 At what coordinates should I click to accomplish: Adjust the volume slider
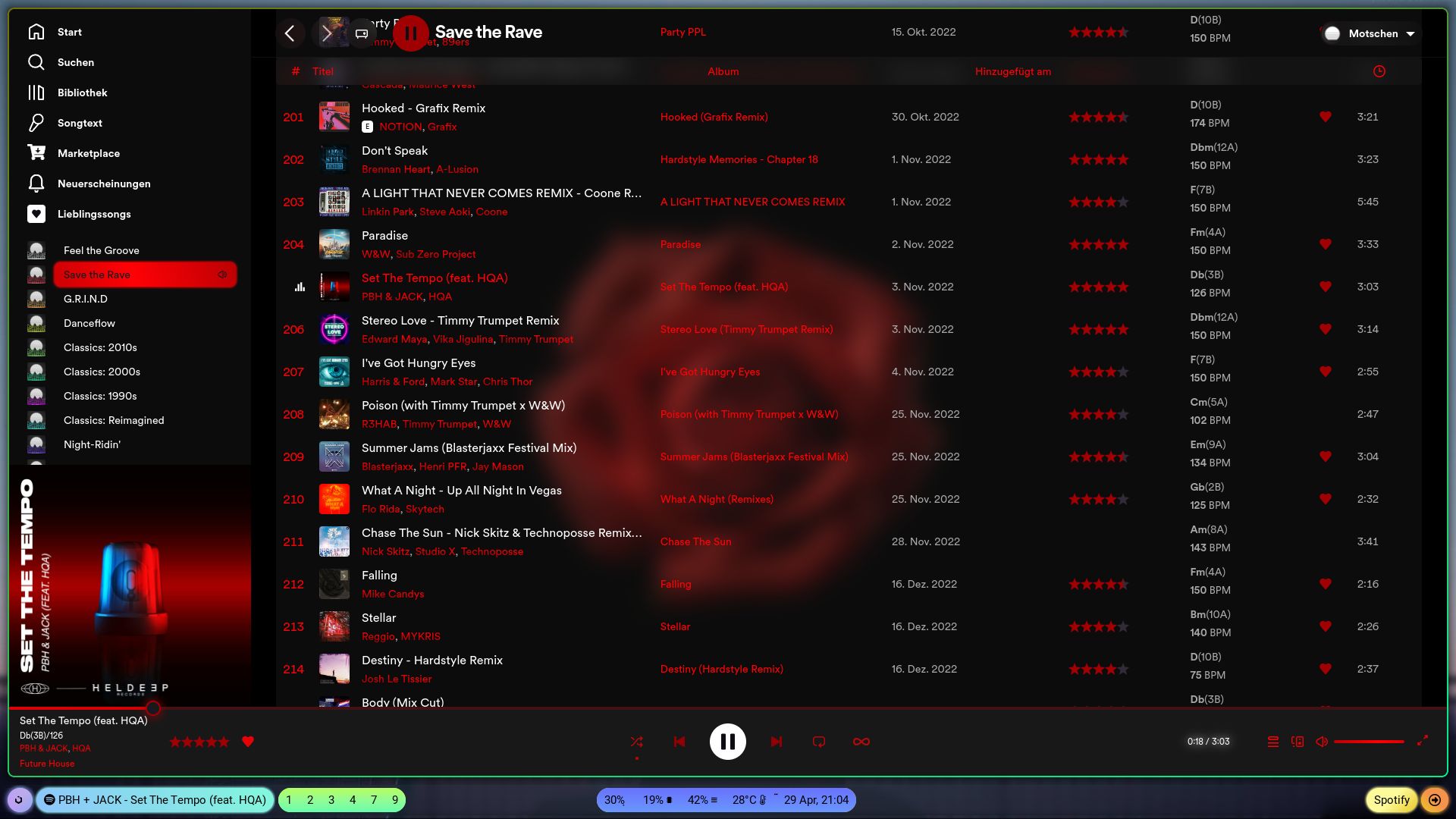coord(1369,742)
